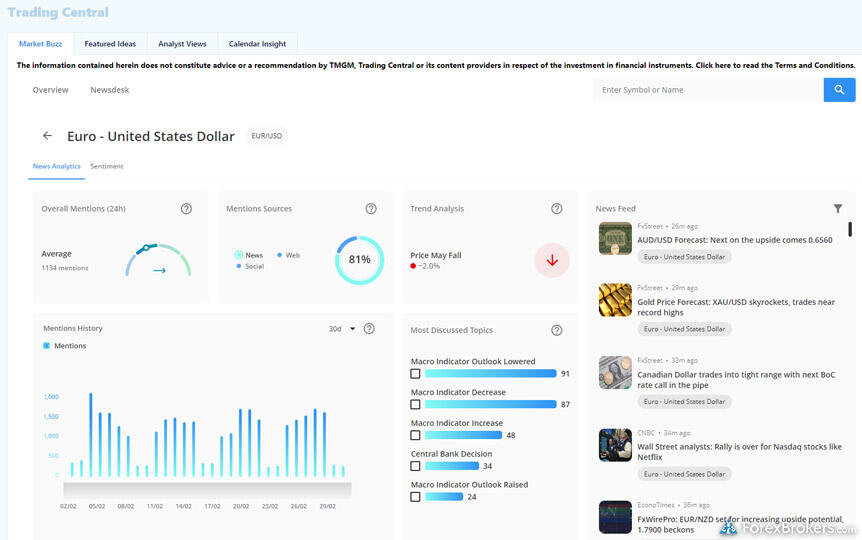Screen dimensions: 862x540
Task: Check Macro Indicator Outlook Lowered box
Action: coord(415,373)
